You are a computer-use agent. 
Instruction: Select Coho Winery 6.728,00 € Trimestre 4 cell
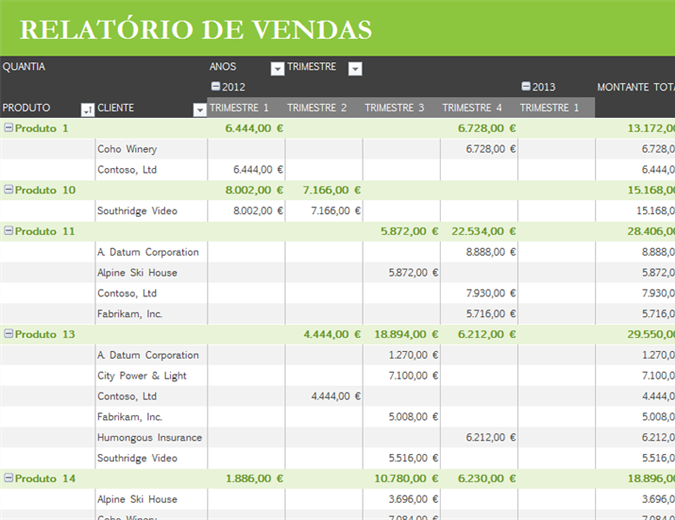[x=491, y=149]
